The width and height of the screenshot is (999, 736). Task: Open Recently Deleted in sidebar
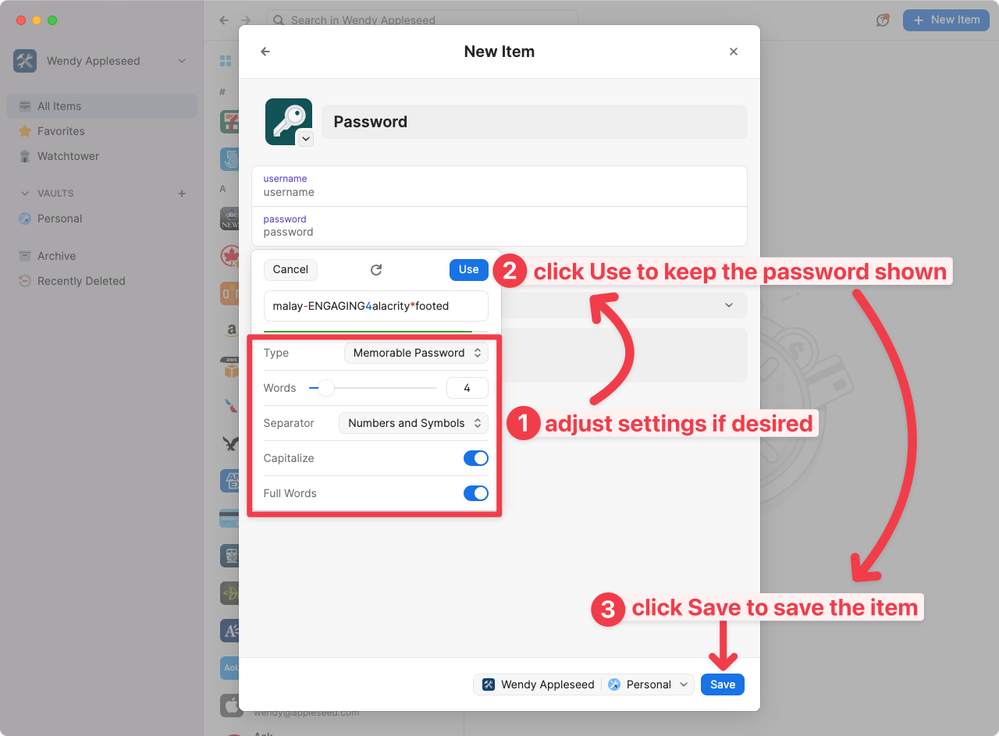(80, 281)
